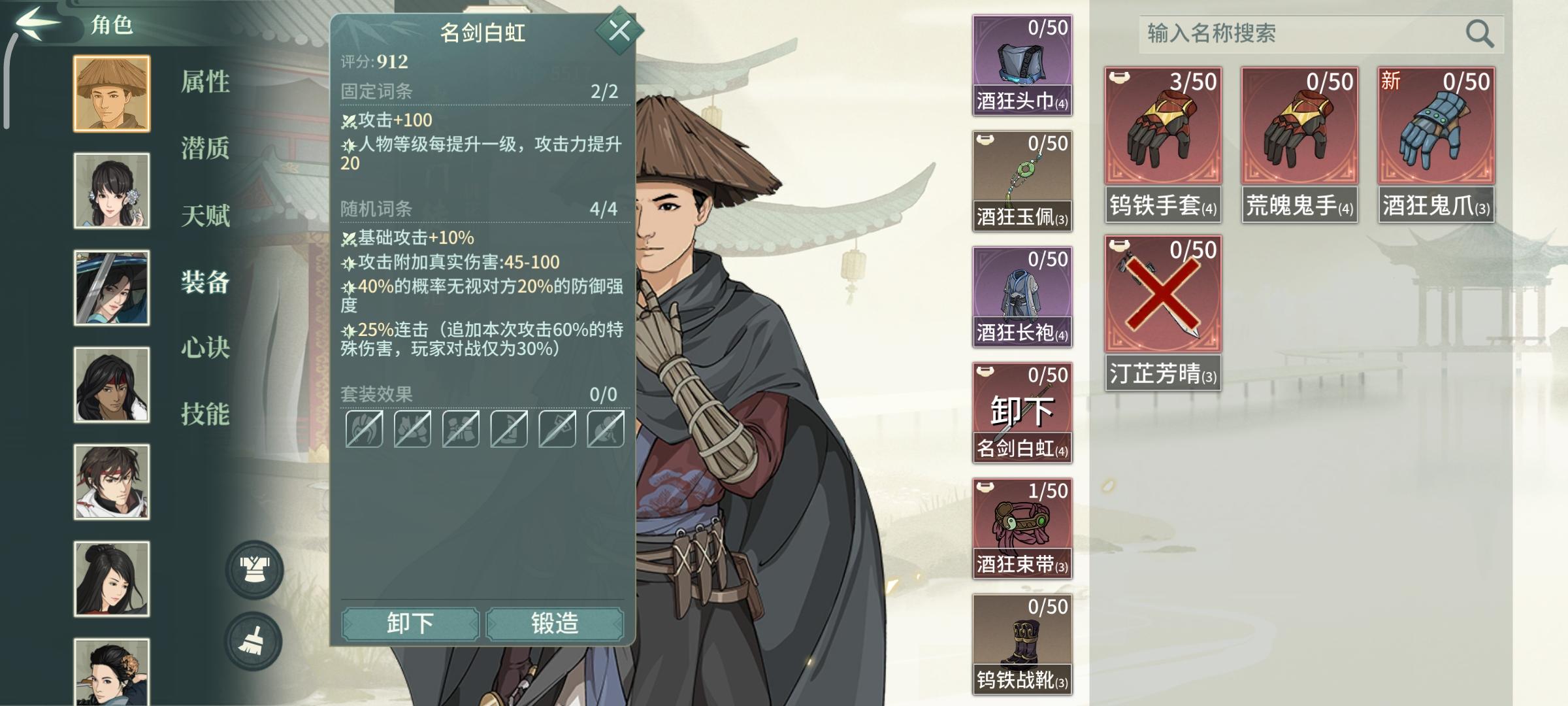Screen dimensions: 1568x706
Task: Click the 锻造 button
Action: 555,624
